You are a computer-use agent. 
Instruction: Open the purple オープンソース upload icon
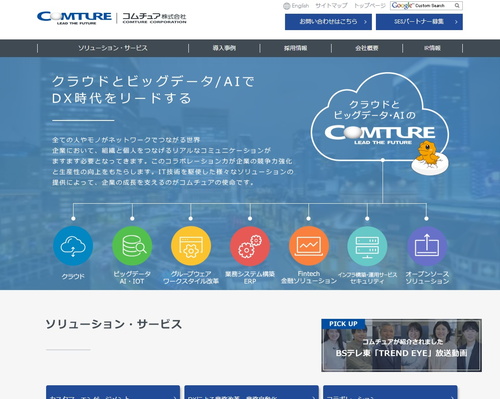427,246
